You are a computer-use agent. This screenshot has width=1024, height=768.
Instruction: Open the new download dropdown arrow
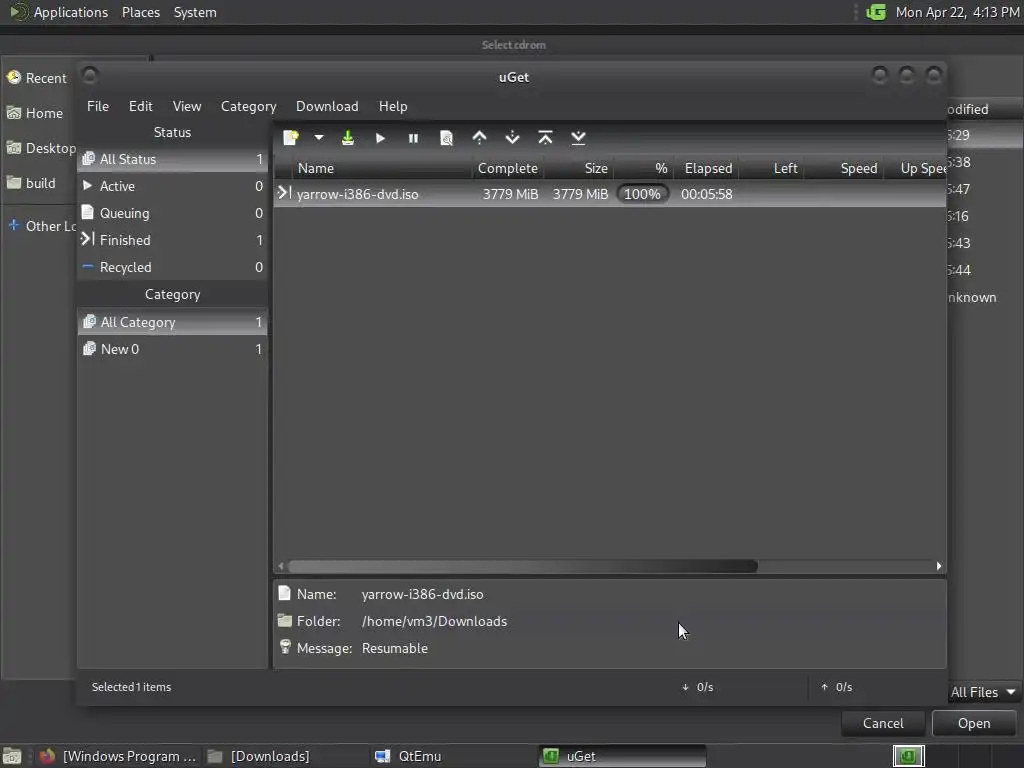click(319, 138)
